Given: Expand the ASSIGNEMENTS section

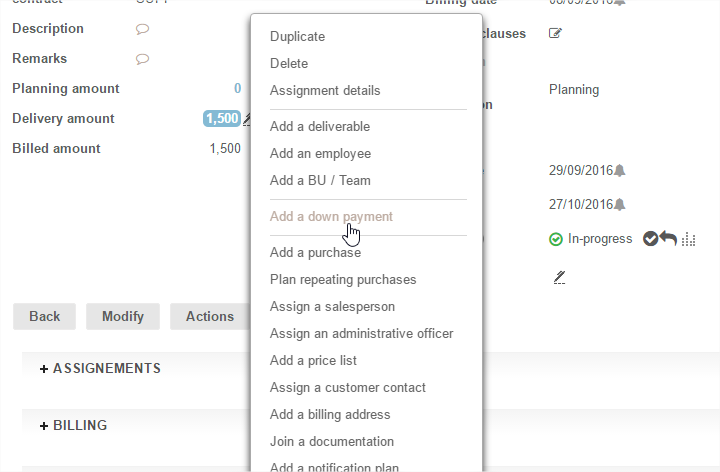Looking at the screenshot, I should coord(100,368).
